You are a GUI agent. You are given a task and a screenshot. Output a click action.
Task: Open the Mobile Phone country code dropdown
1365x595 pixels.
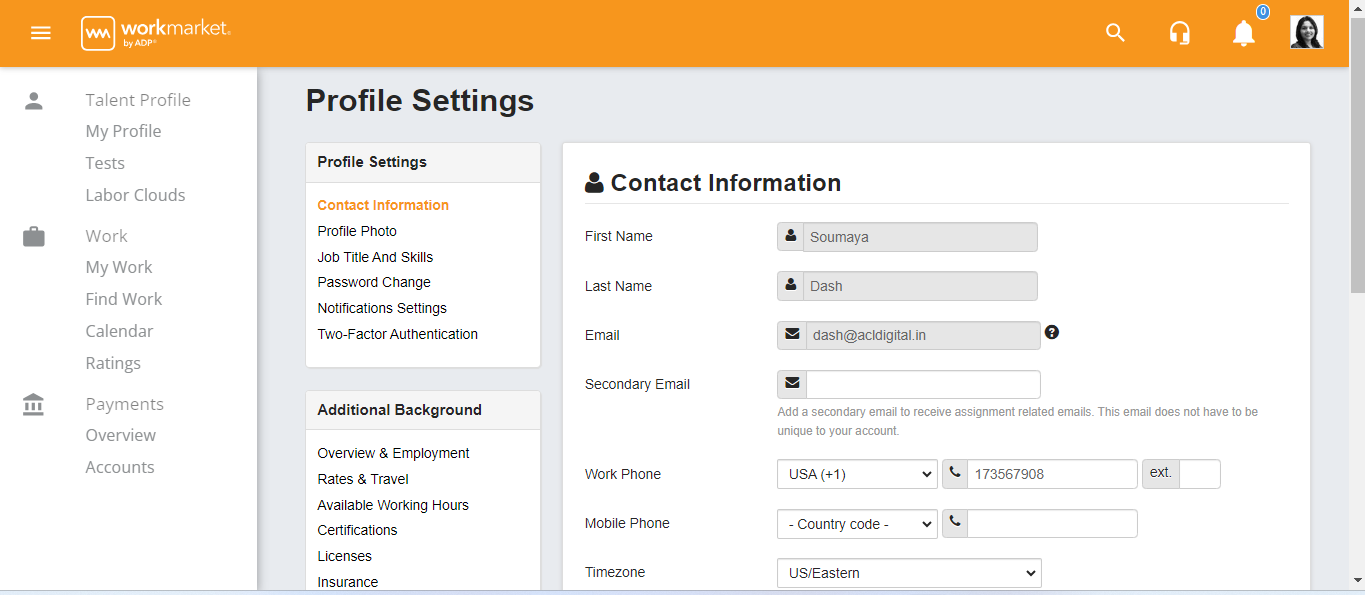point(856,523)
